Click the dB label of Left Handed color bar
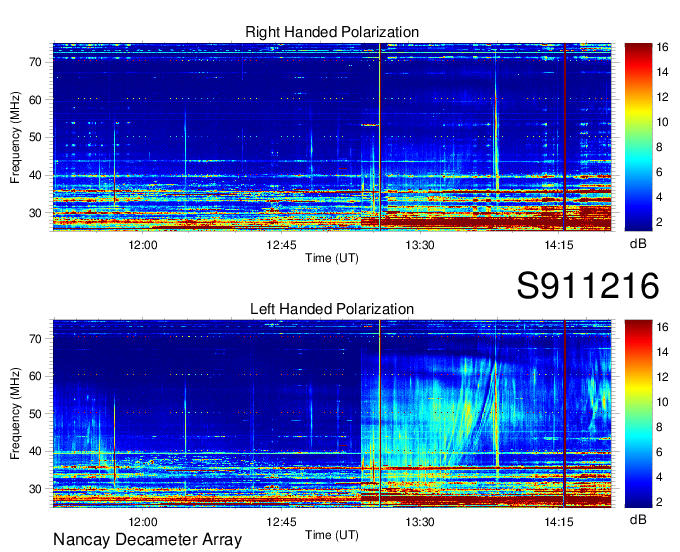The height and width of the screenshot is (552, 680). click(638, 520)
